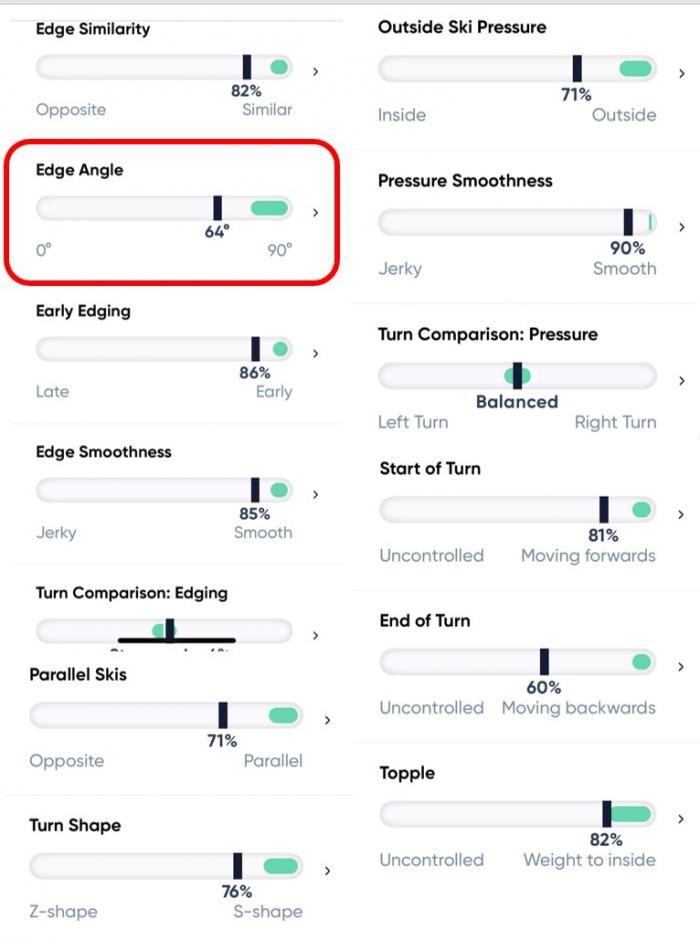Click the Edge Angle slider bar
Image resolution: width=700 pixels, height=941 pixels.
(x=164, y=208)
